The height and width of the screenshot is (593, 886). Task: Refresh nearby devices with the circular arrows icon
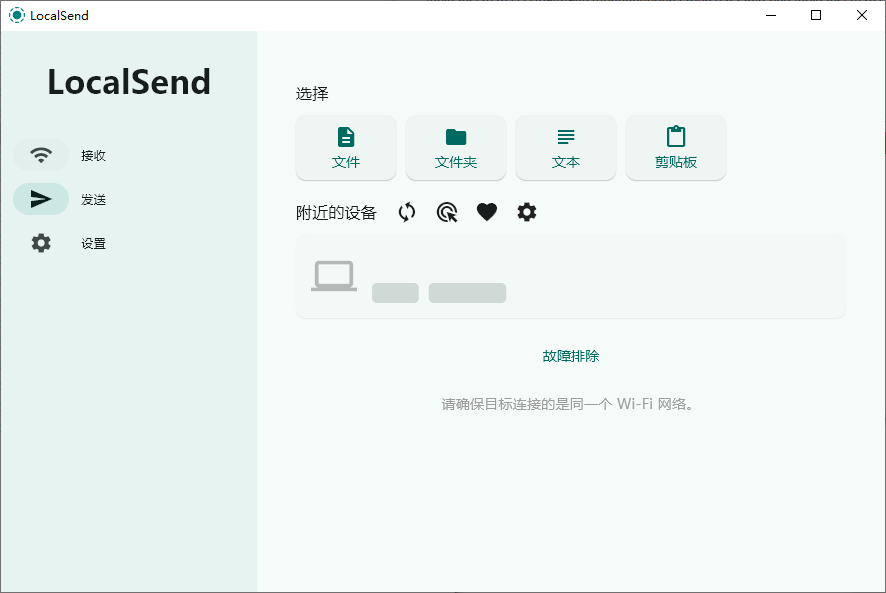[406, 212]
